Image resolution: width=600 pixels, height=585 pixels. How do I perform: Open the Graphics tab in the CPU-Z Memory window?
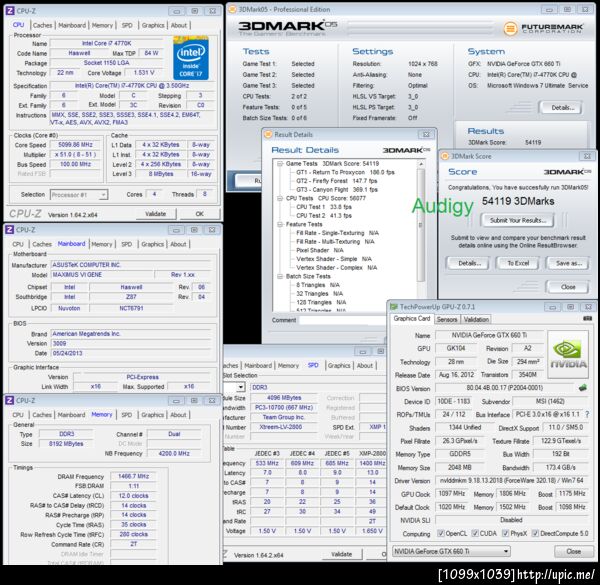(x=153, y=415)
